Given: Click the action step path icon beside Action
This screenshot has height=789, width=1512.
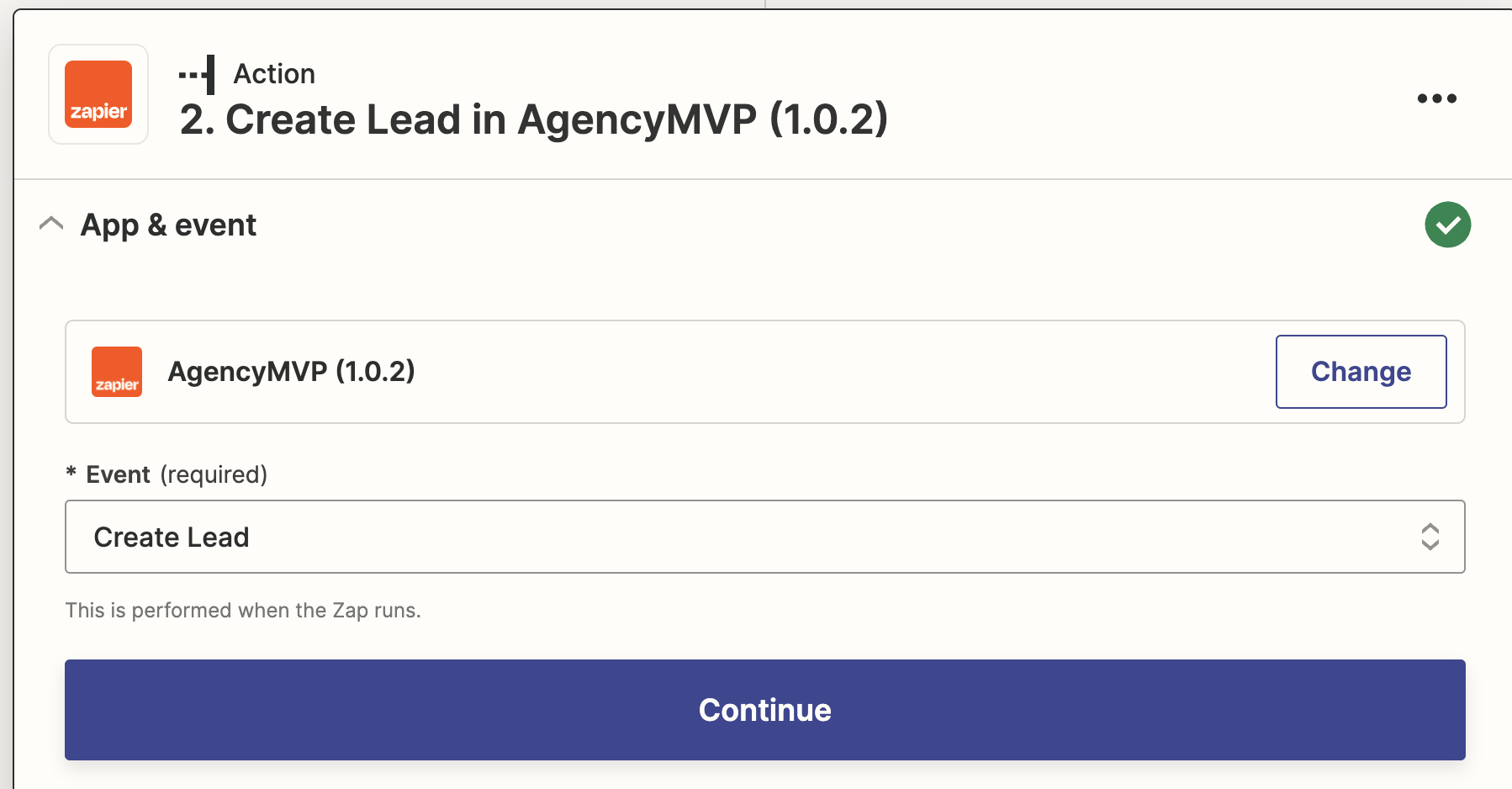Looking at the screenshot, I should tap(197, 75).
